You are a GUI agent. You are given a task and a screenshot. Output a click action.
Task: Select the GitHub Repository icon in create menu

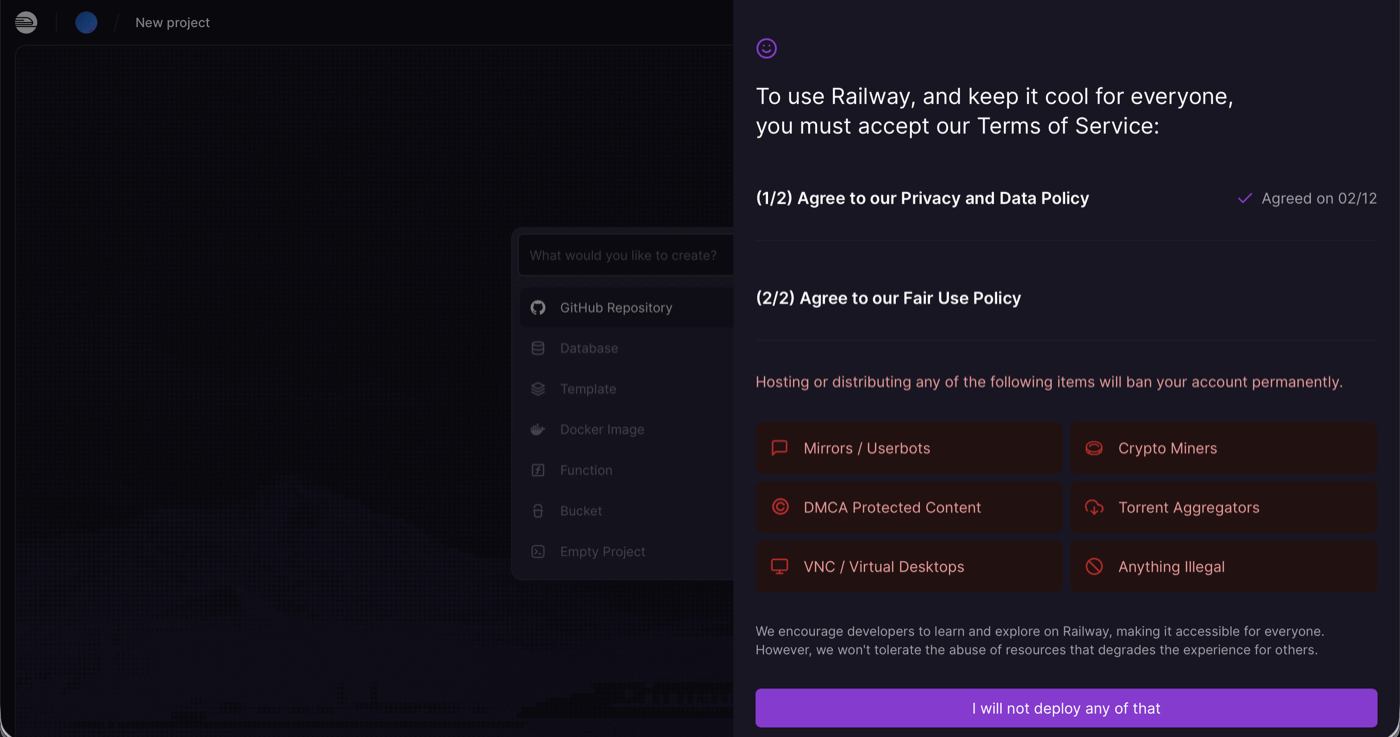(538, 307)
